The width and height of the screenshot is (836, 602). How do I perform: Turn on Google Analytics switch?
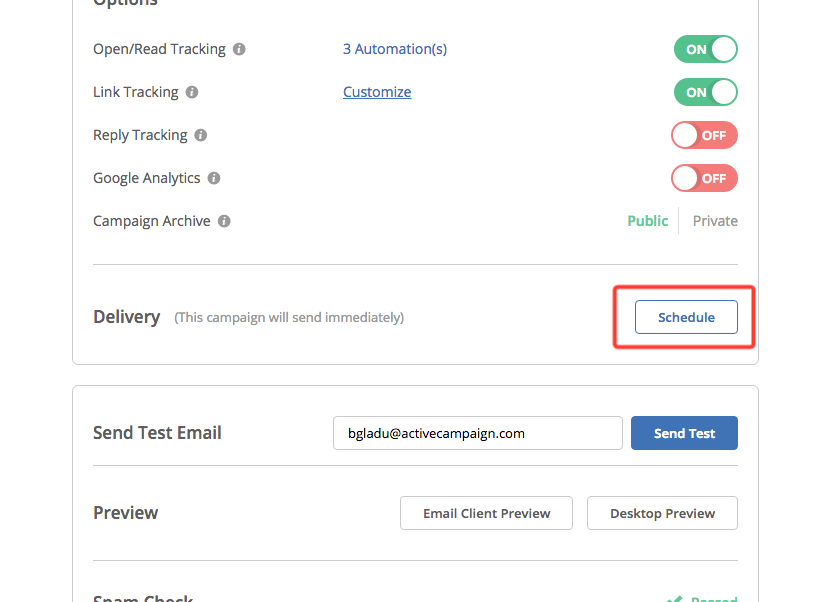[705, 178]
